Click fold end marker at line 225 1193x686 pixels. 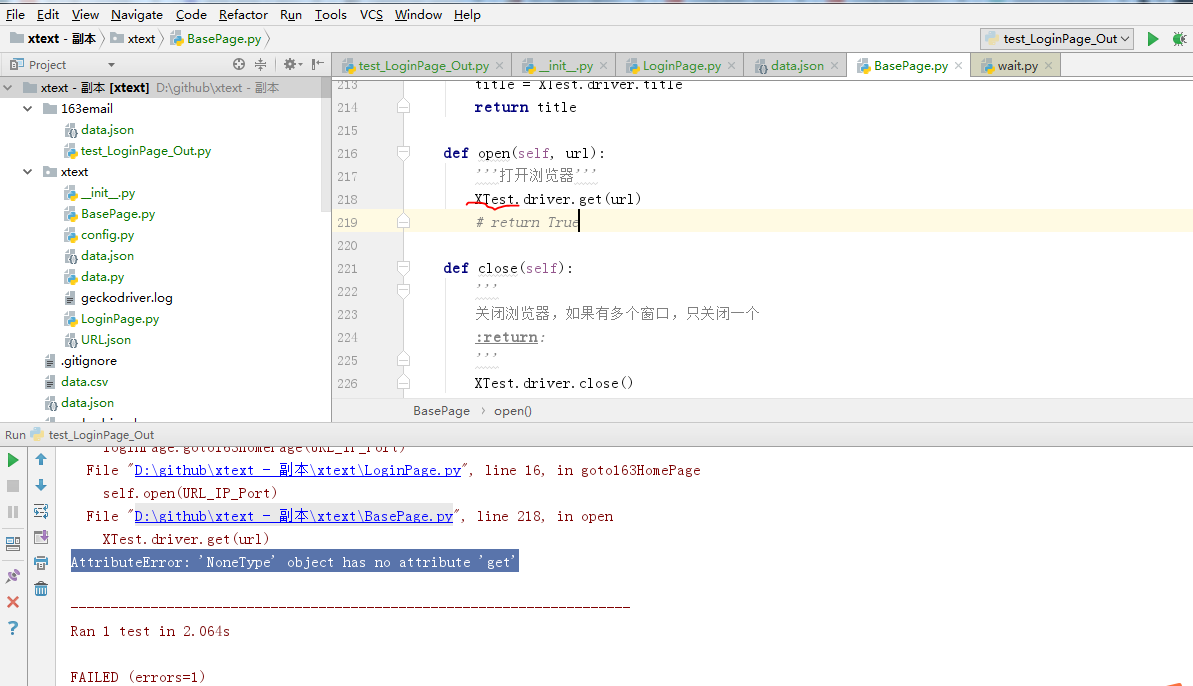pos(403,360)
